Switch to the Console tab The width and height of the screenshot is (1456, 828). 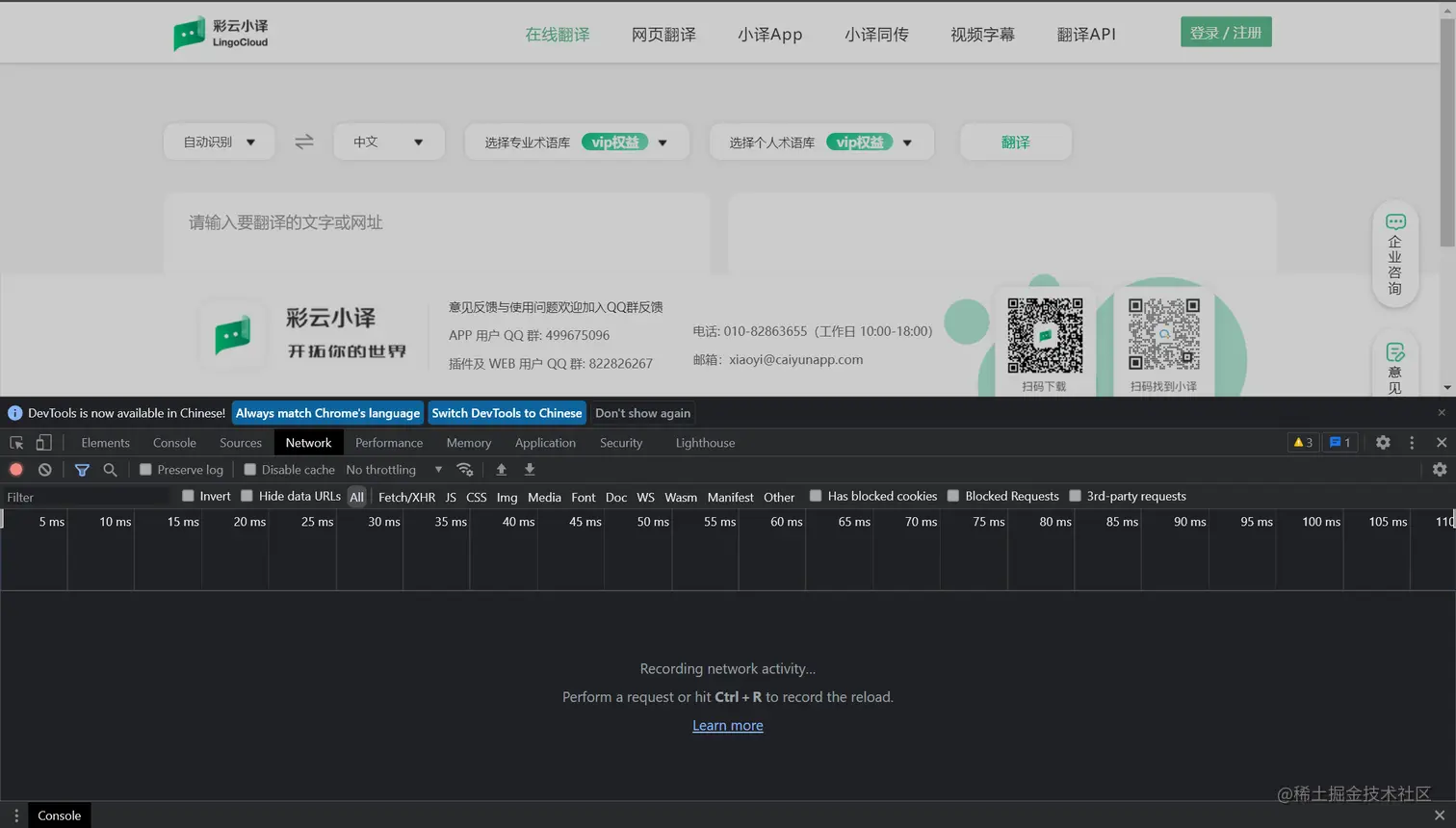point(174,443)
